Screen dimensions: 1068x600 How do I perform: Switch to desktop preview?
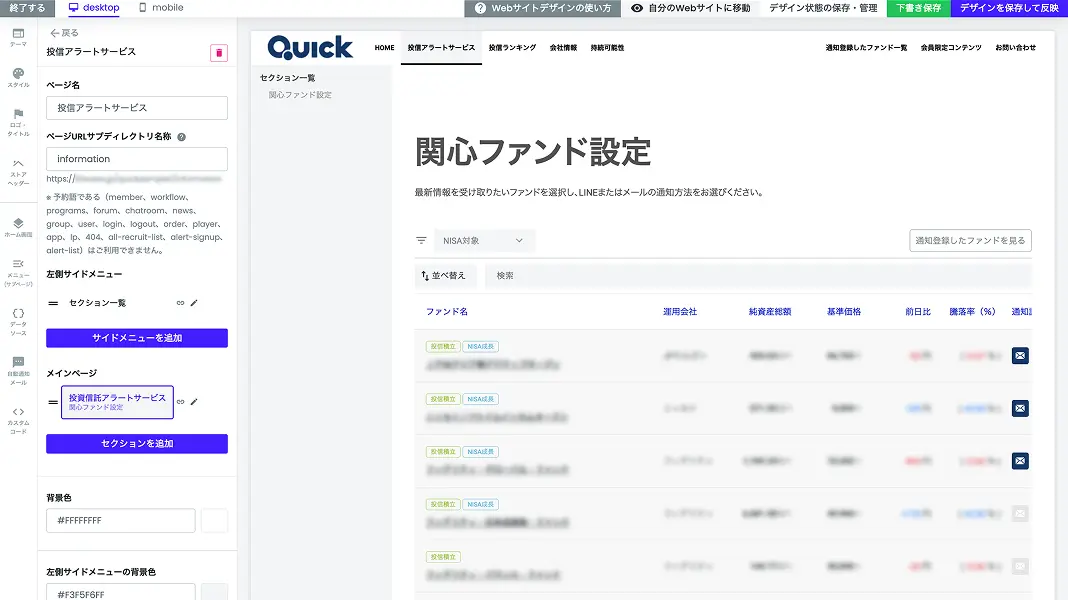pos(94,7)
